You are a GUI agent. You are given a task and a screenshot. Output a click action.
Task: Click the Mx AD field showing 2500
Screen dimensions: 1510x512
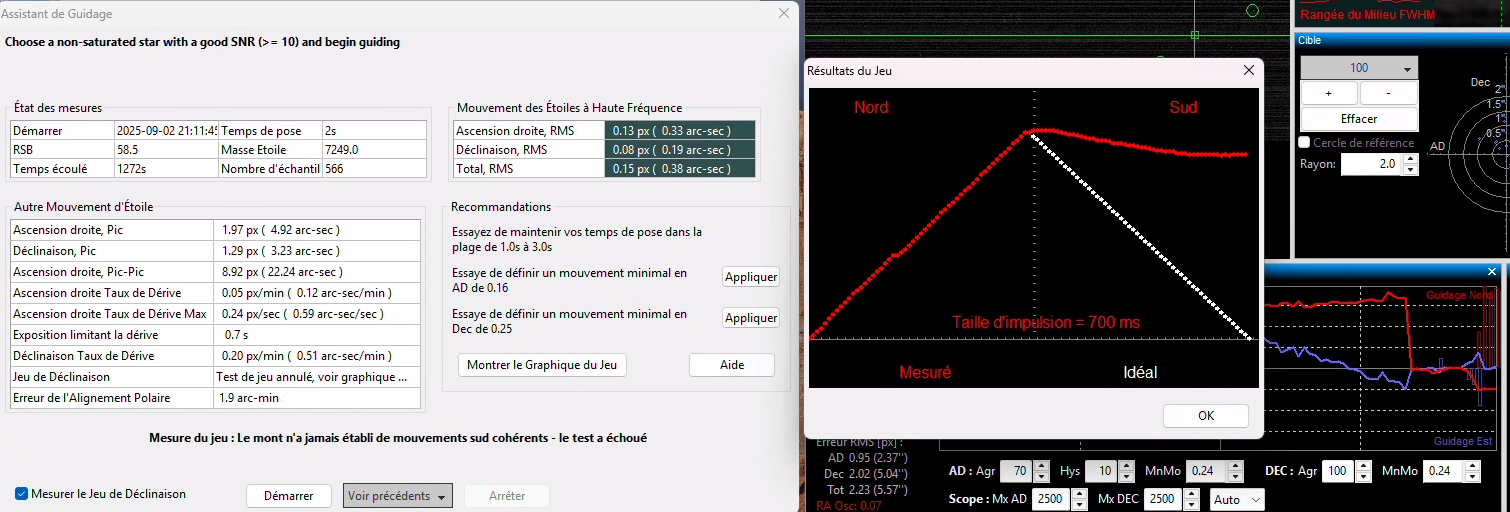[x=1049, y=499]
